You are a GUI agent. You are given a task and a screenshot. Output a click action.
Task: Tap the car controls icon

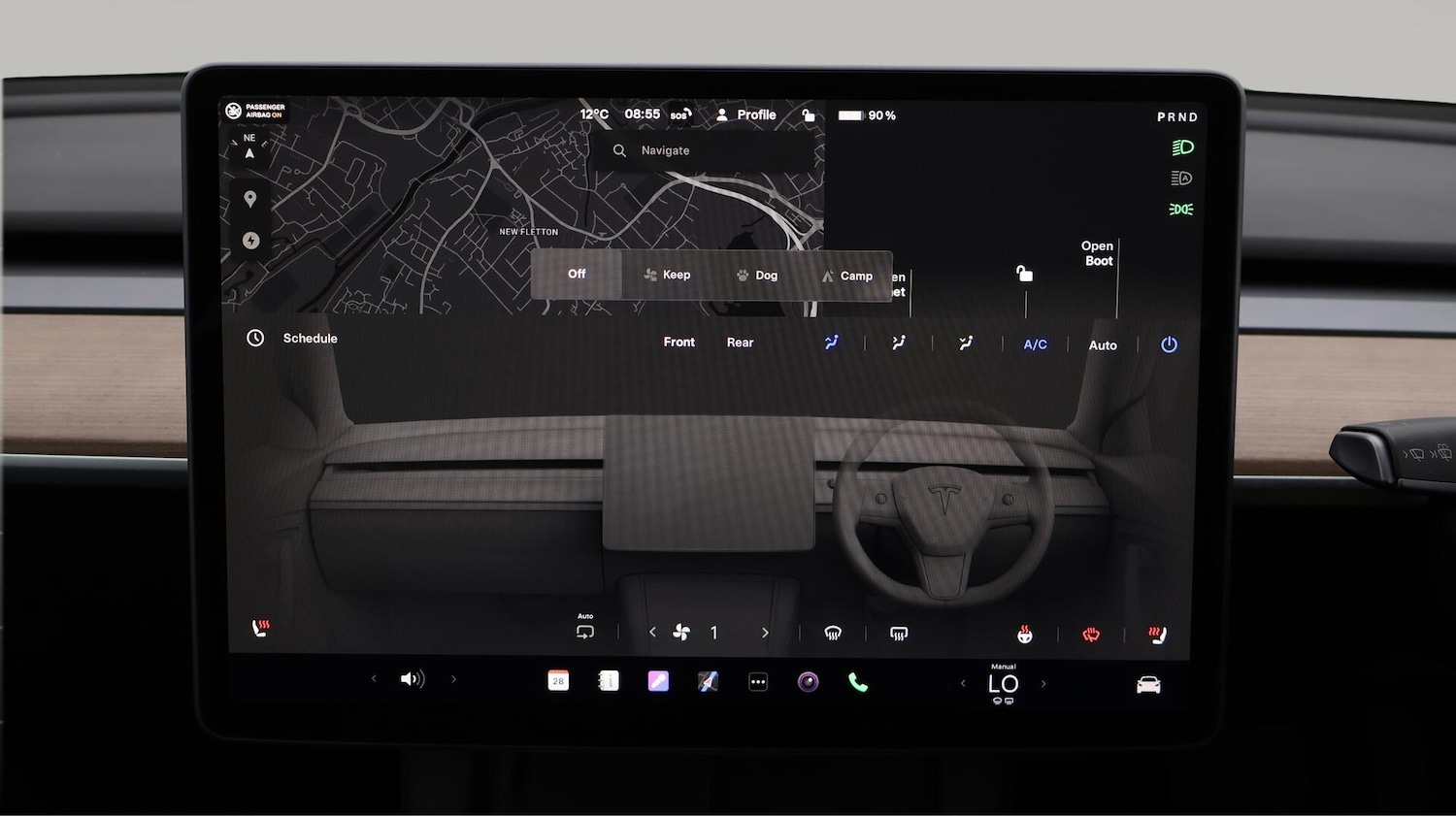(1148, 685)
